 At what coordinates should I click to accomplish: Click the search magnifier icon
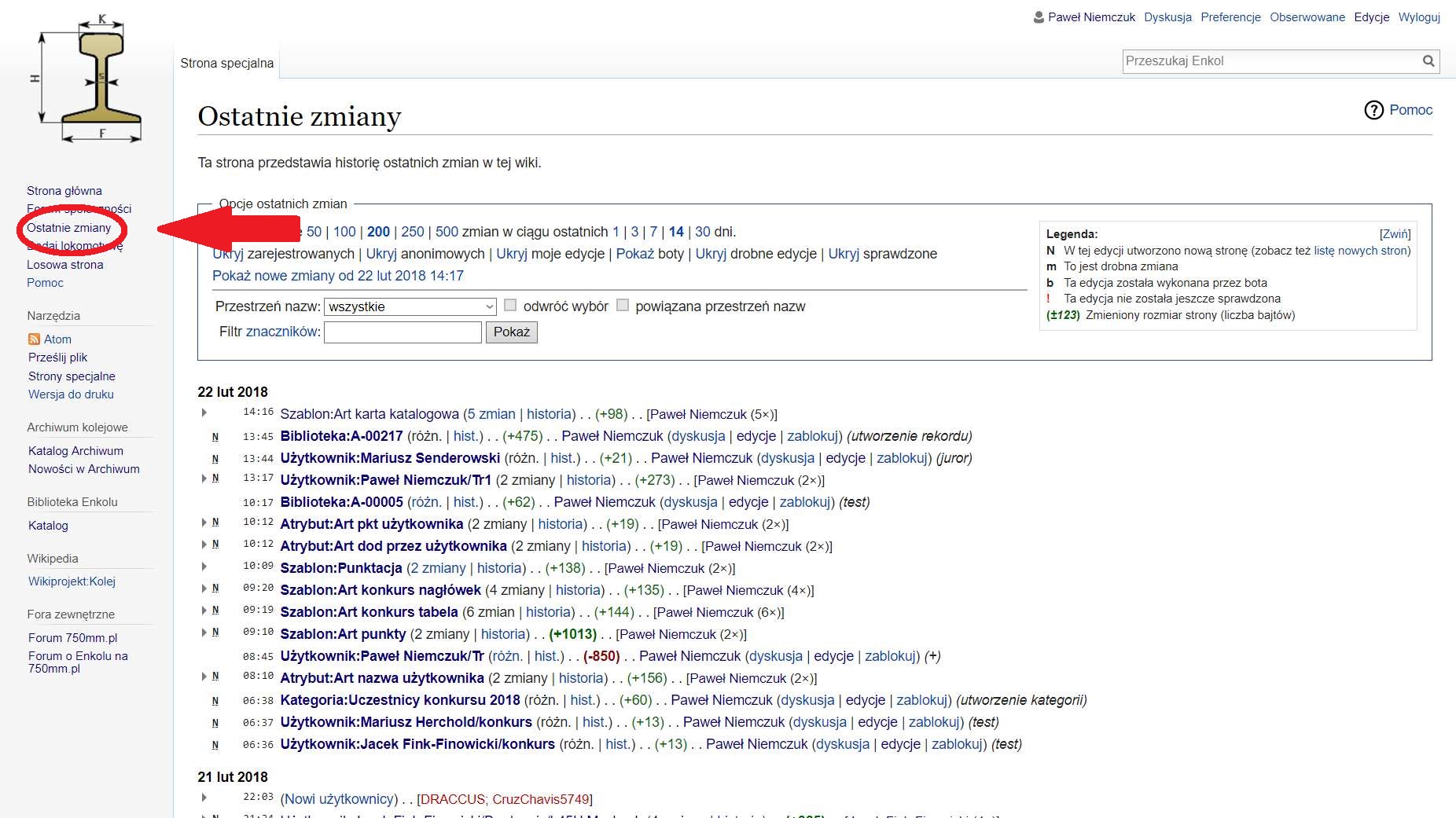click(1428, 61)
